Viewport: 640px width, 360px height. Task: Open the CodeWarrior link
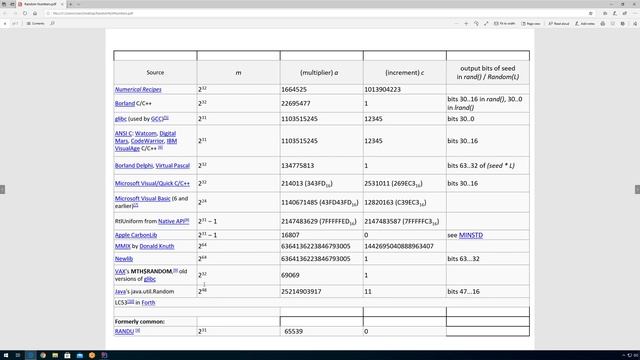click(x=147, y=141)
